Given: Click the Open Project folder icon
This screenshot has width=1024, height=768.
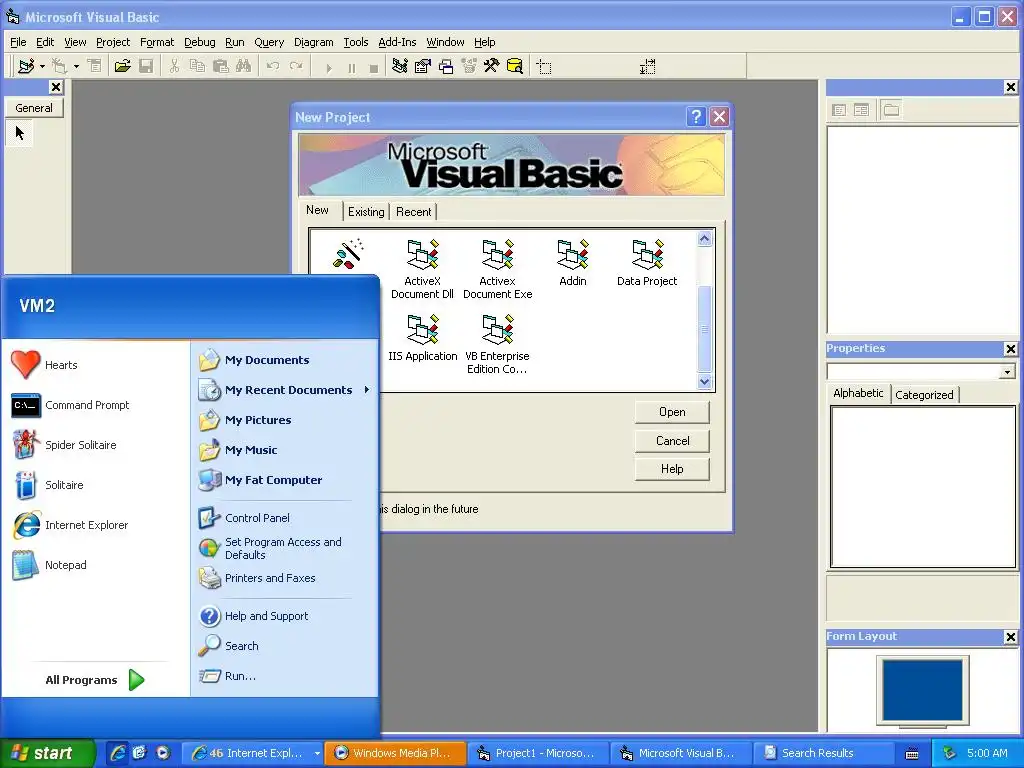Looking at the screenshot, I should coord(122,66).
